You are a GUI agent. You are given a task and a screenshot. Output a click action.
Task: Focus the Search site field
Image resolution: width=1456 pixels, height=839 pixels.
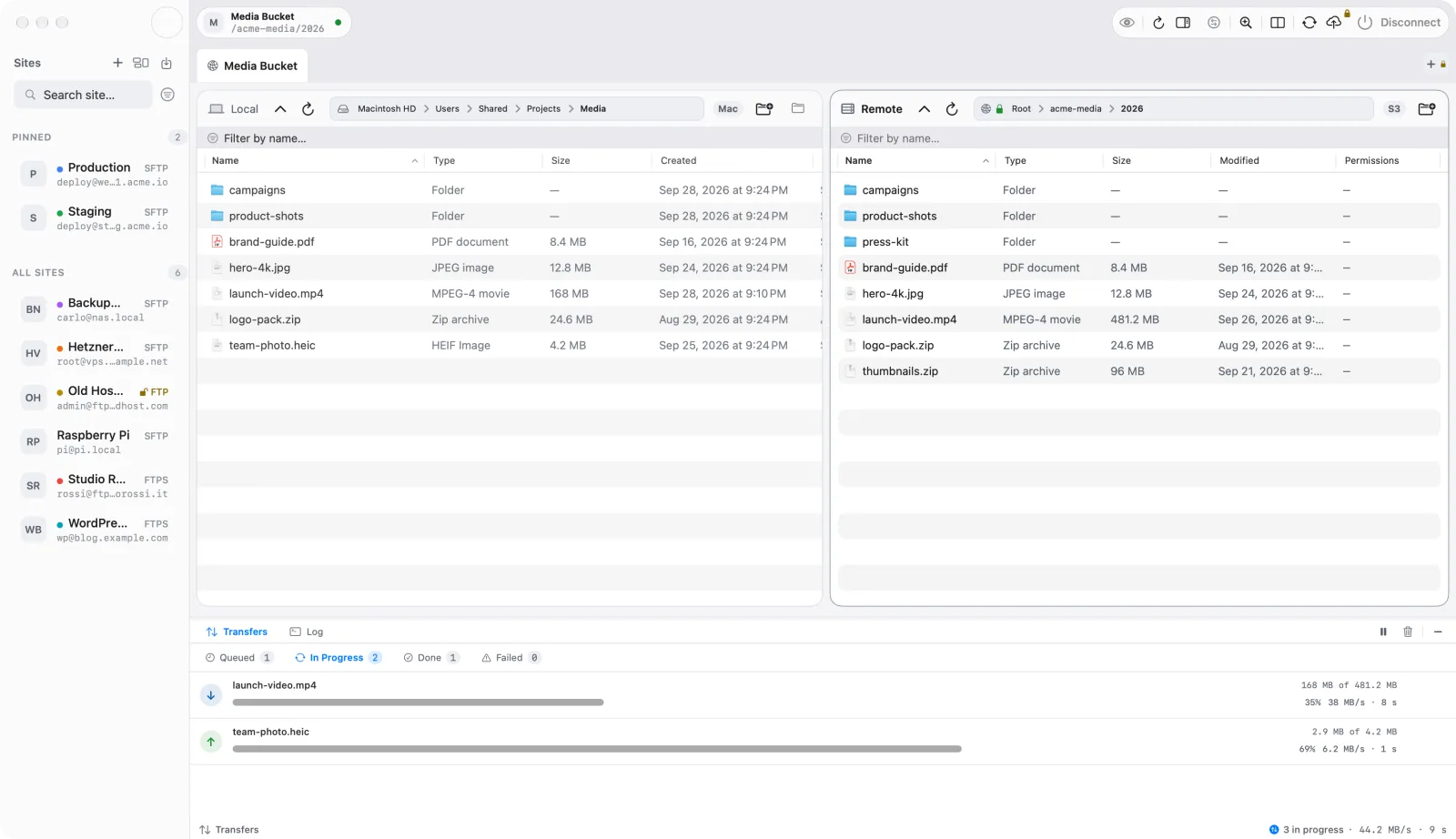pyautogui.click(x=83, y=95)
